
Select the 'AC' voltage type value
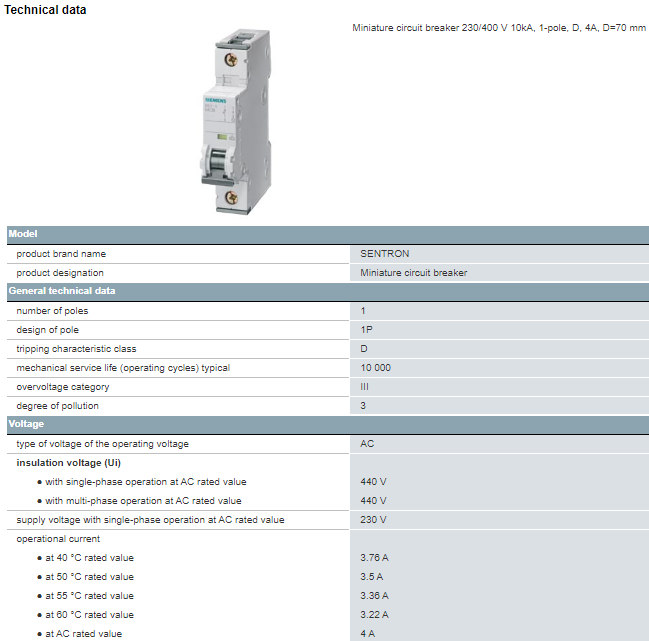(x=367, y=444)
